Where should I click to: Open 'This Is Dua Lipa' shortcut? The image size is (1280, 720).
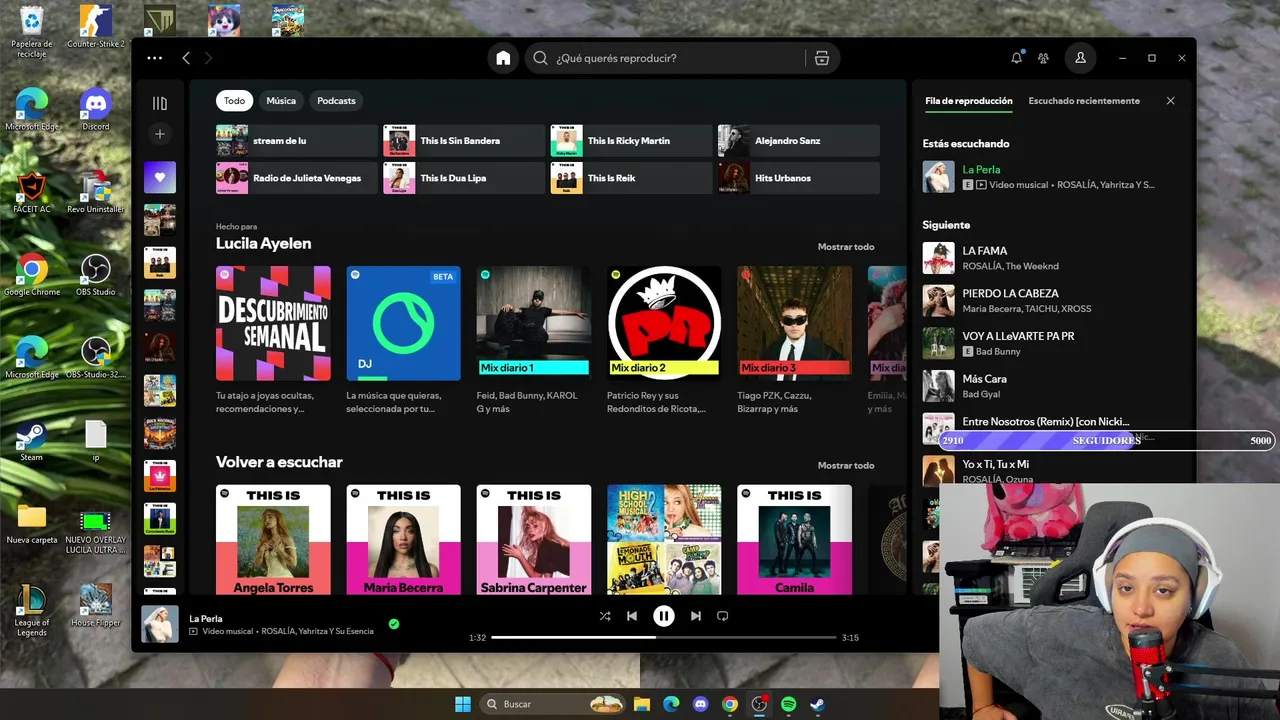click(x=464, y=178)
